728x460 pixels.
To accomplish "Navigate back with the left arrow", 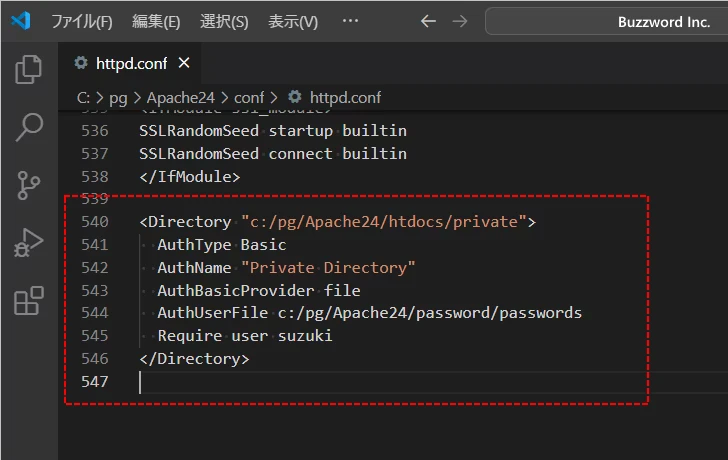I will [x=428, y=21].
